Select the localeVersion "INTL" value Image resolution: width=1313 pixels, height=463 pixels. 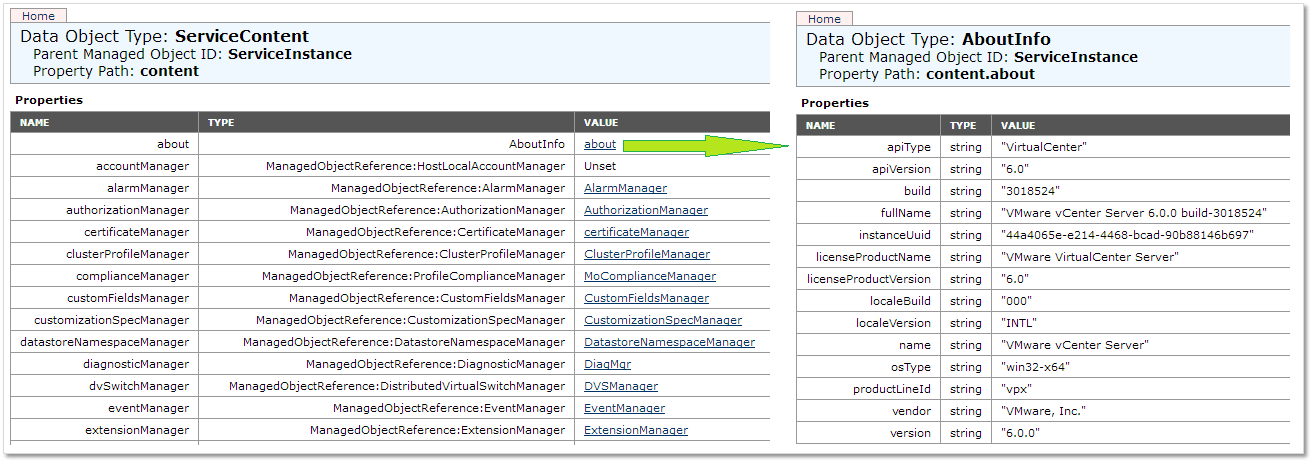(1018, 323)
